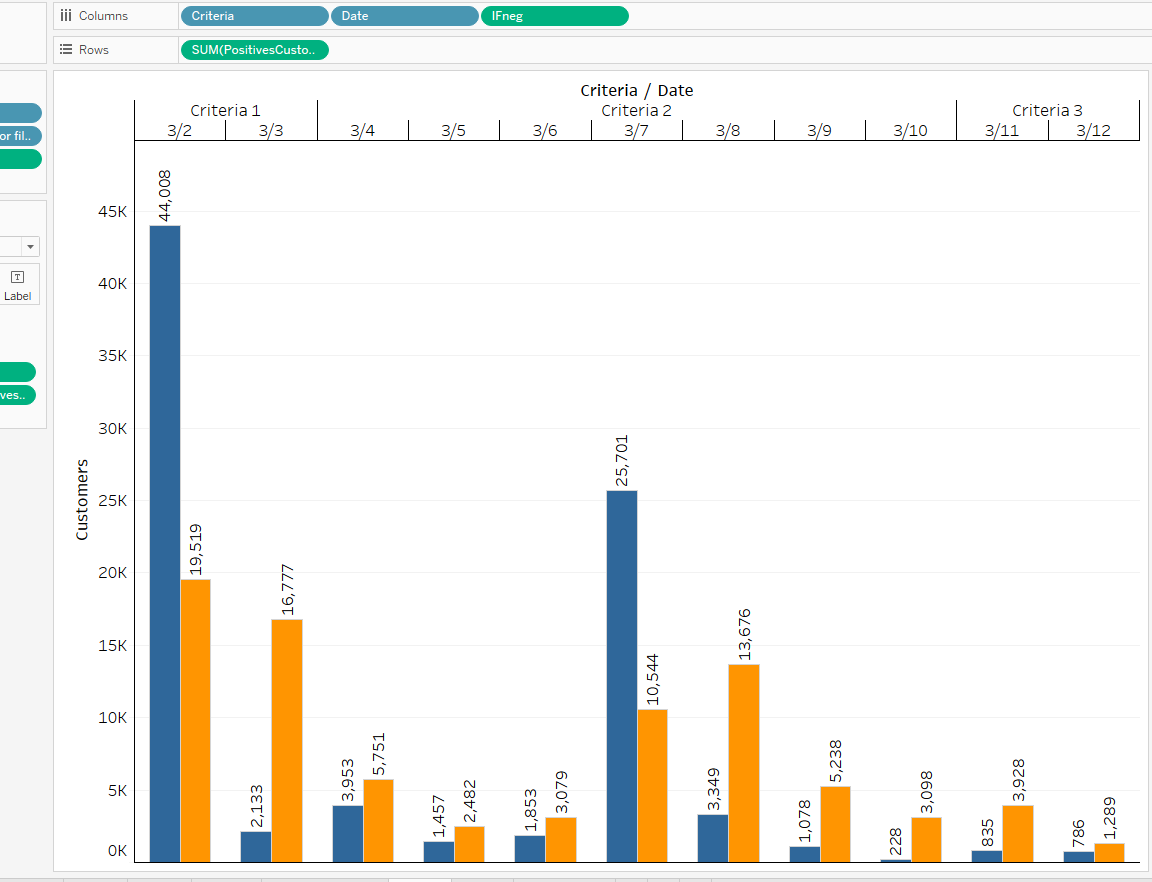Viewport: 1152px width, 882px height.
Task: Select the orange 16,777 bar for 3/3
Action: pyautogui.click(x=287, y=740)
